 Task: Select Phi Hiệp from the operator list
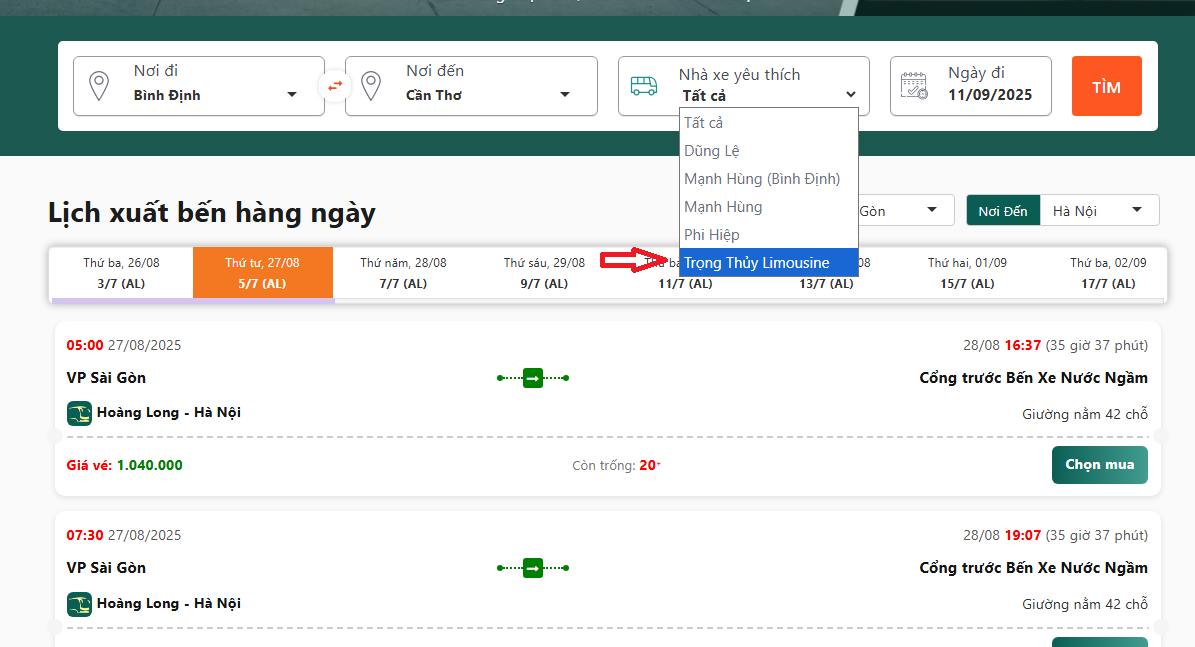pos(711,235)
